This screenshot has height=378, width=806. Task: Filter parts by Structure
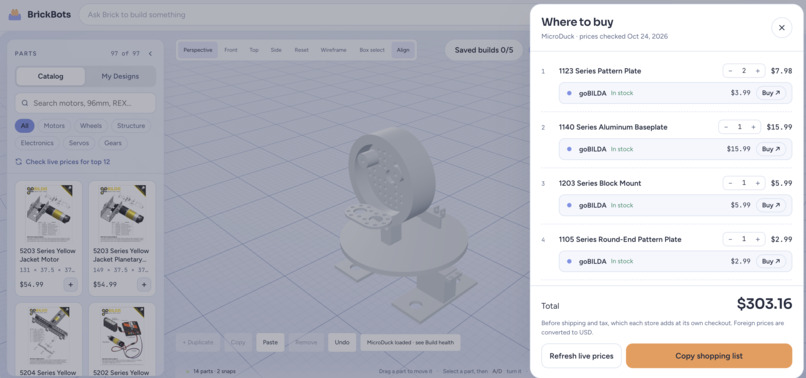click(131, 125)
